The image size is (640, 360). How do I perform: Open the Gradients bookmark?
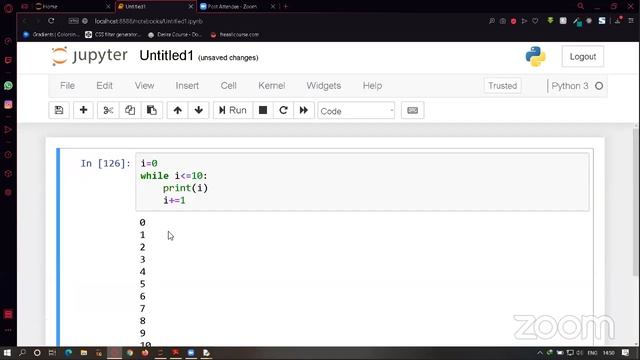(52, 35)
